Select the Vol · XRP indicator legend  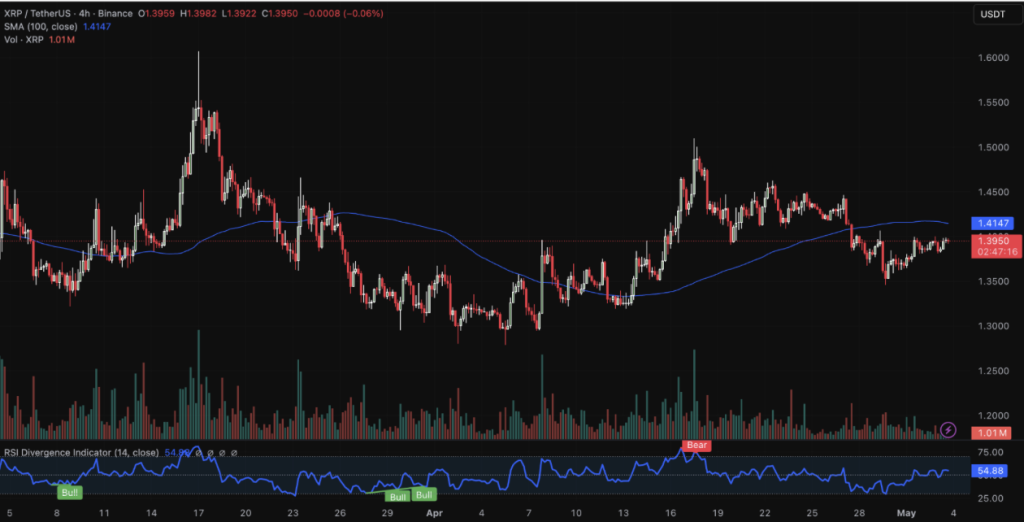click(25, 39)
